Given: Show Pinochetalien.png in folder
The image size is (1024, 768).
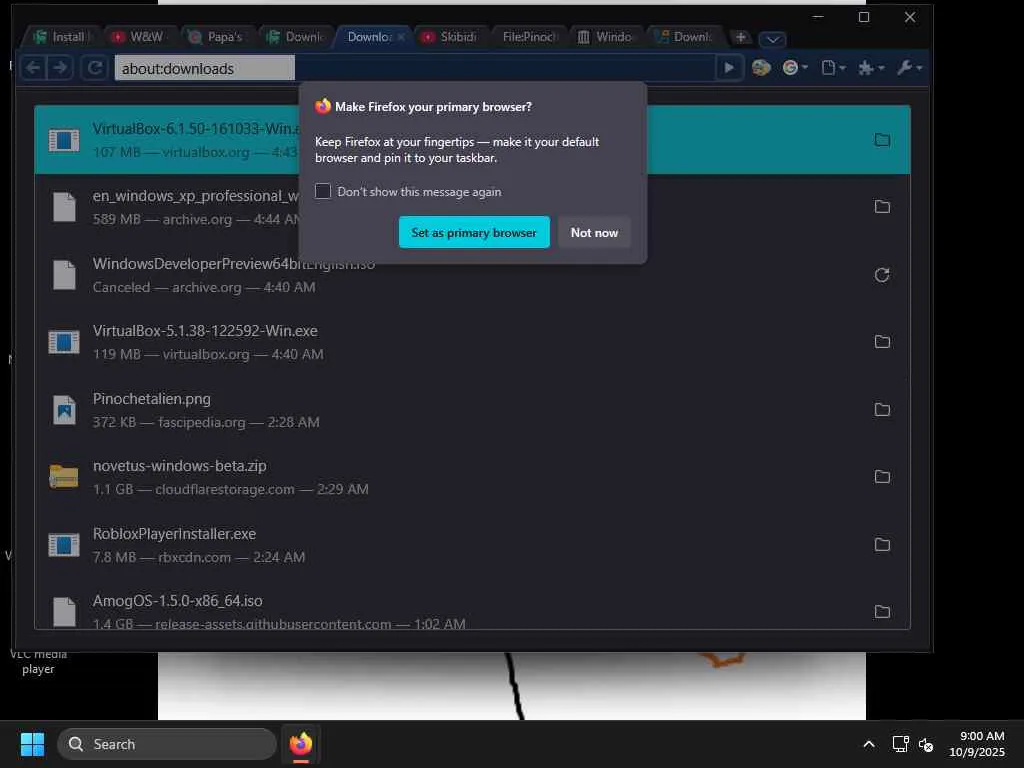Looking at the screenshot, I should pos(882,409).
